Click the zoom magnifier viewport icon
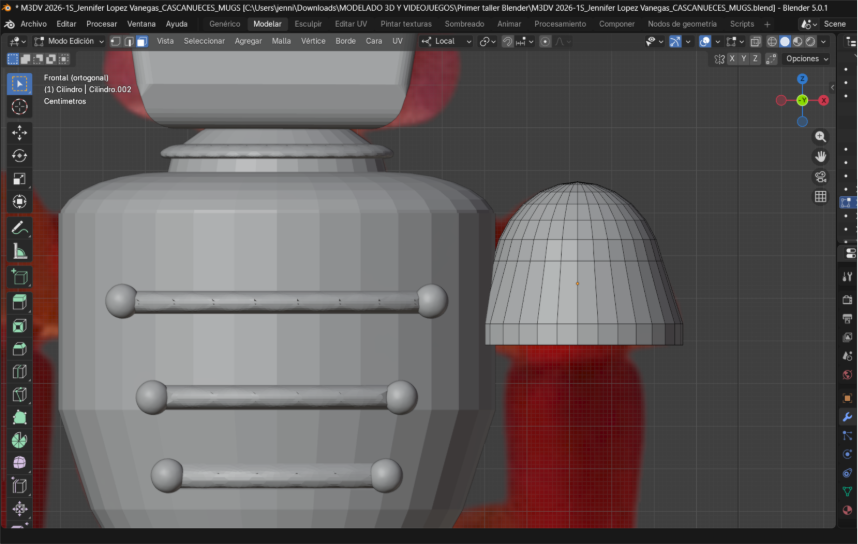 coord(821,136)
